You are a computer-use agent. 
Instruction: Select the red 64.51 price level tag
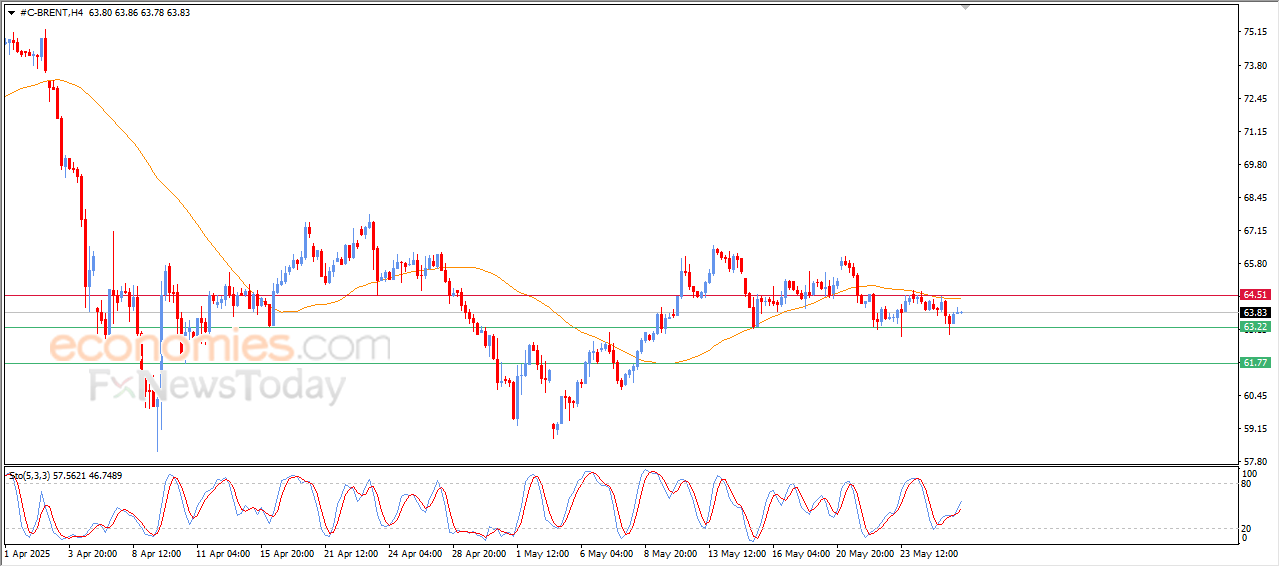(1254, 295)
